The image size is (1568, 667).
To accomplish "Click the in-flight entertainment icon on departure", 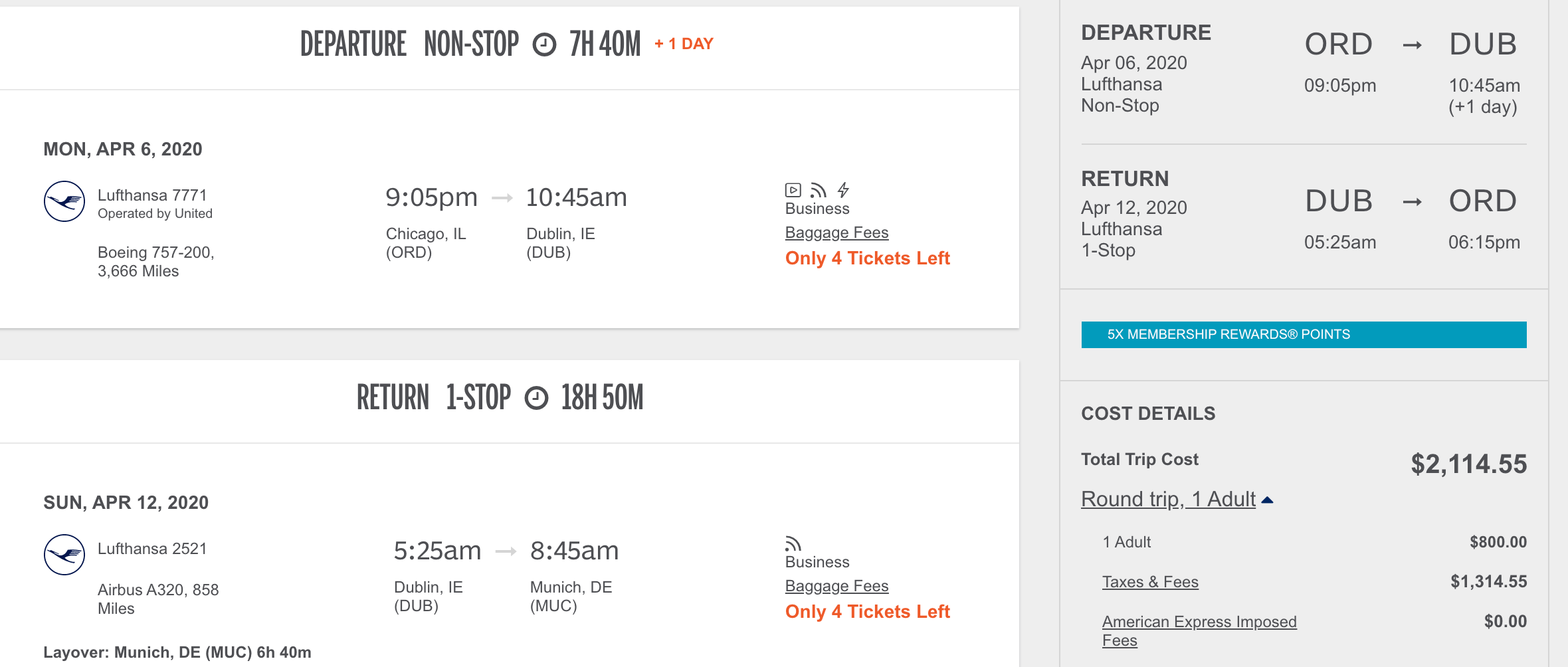I will point(793,191).
